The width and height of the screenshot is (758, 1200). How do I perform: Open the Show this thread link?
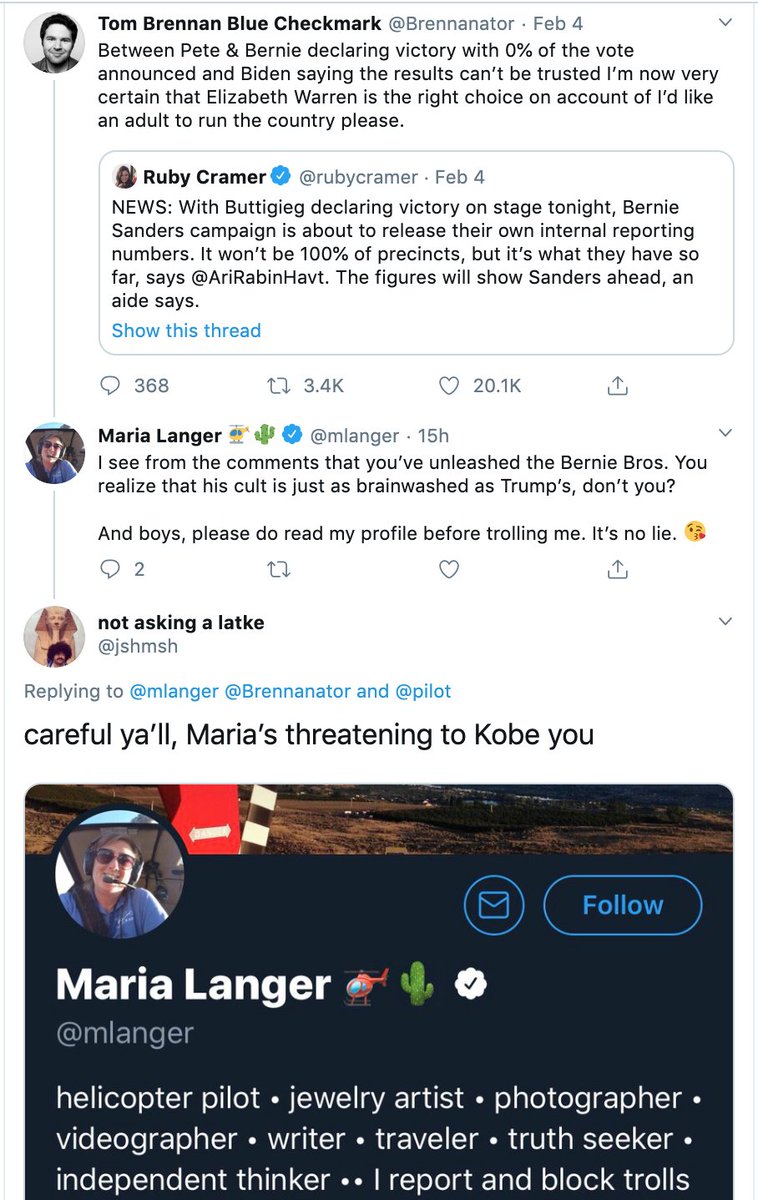point(186,331)
